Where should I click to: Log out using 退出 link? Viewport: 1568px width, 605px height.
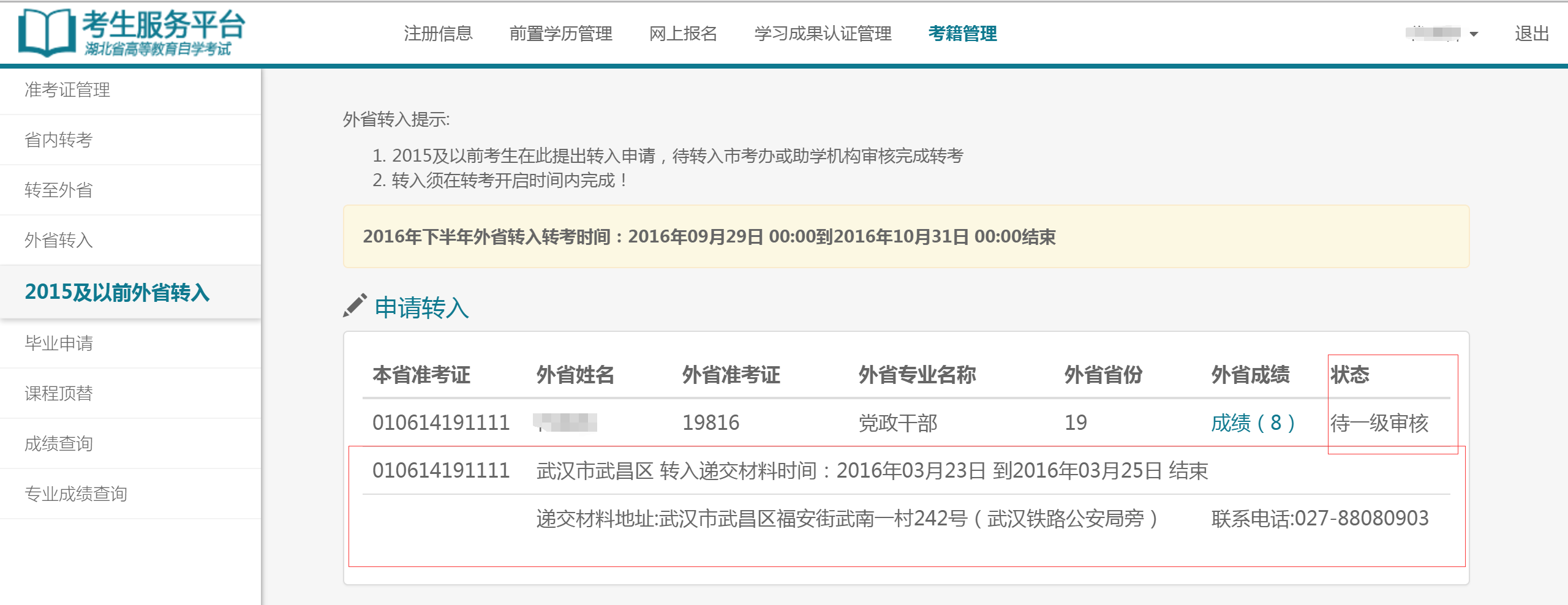coord(1531,34)
